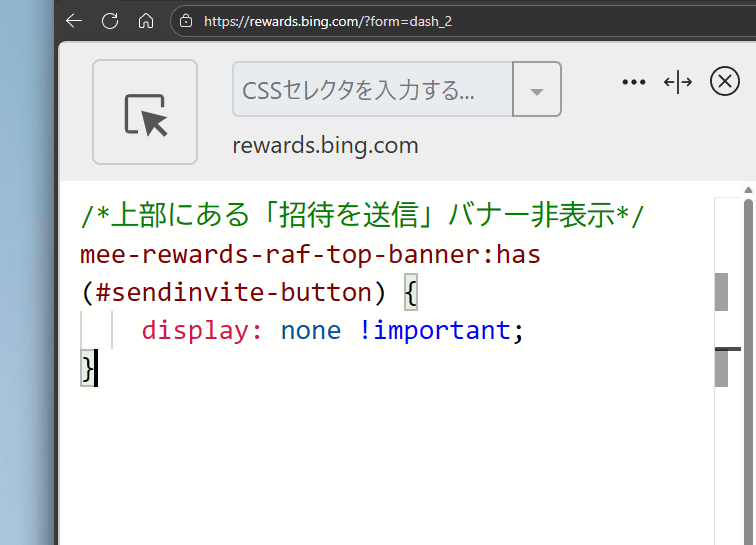
Task: Close the panel with the circled X
Action: coord(724,82)
